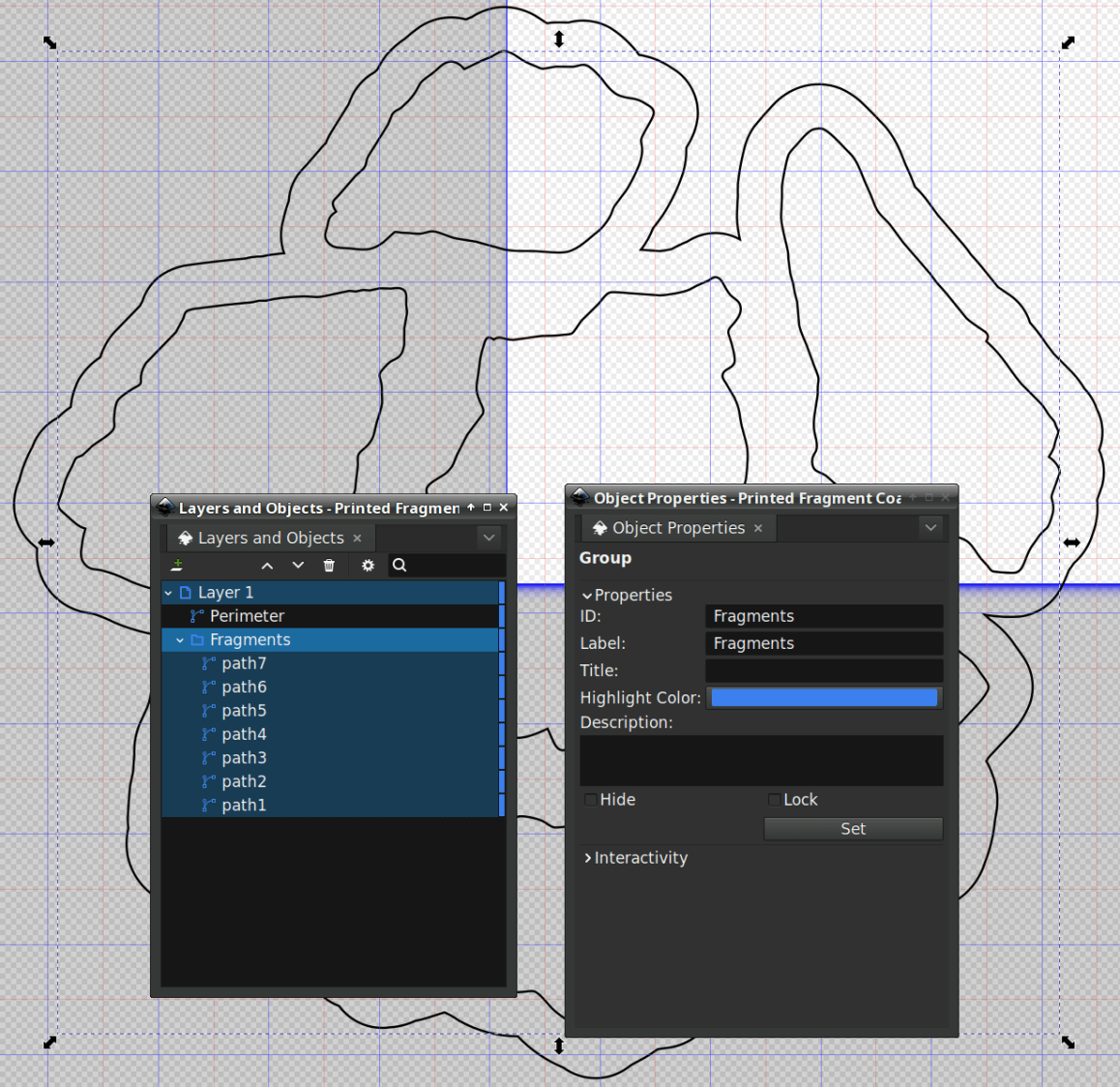Image resolution: width=1120 pixels, height=1087 pixels.
Task: Open layer panel settings via the gear icon
Action: pos(368,565)
